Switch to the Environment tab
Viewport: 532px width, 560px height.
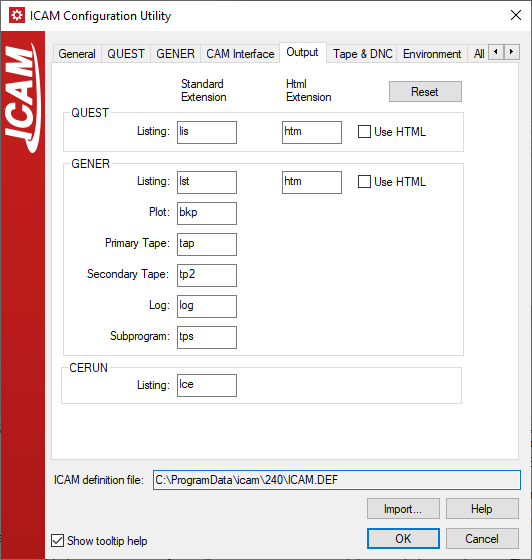pos(432,54)
